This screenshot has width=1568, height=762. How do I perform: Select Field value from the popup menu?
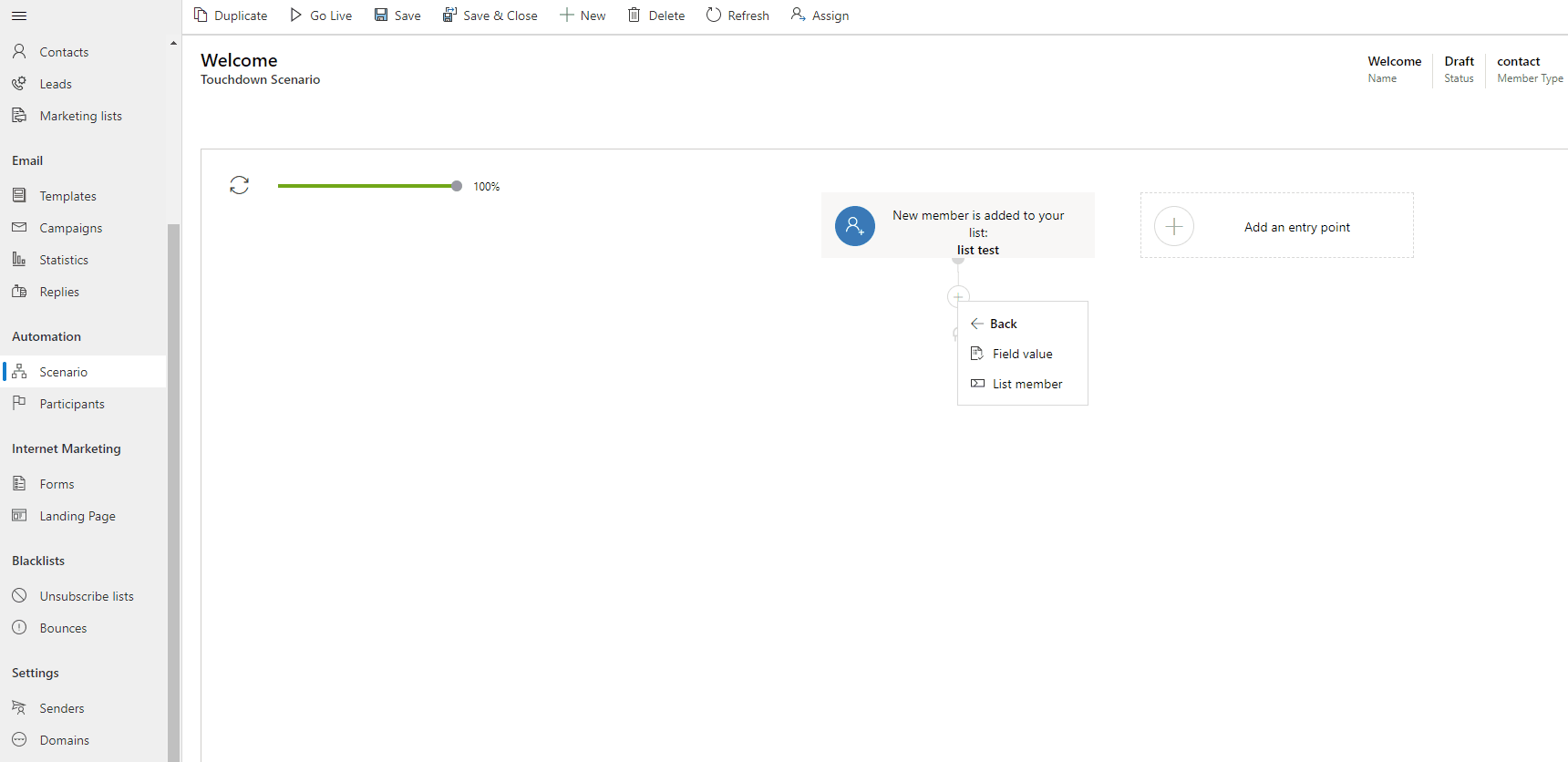pyautogui.click(x=1022, y=354)
